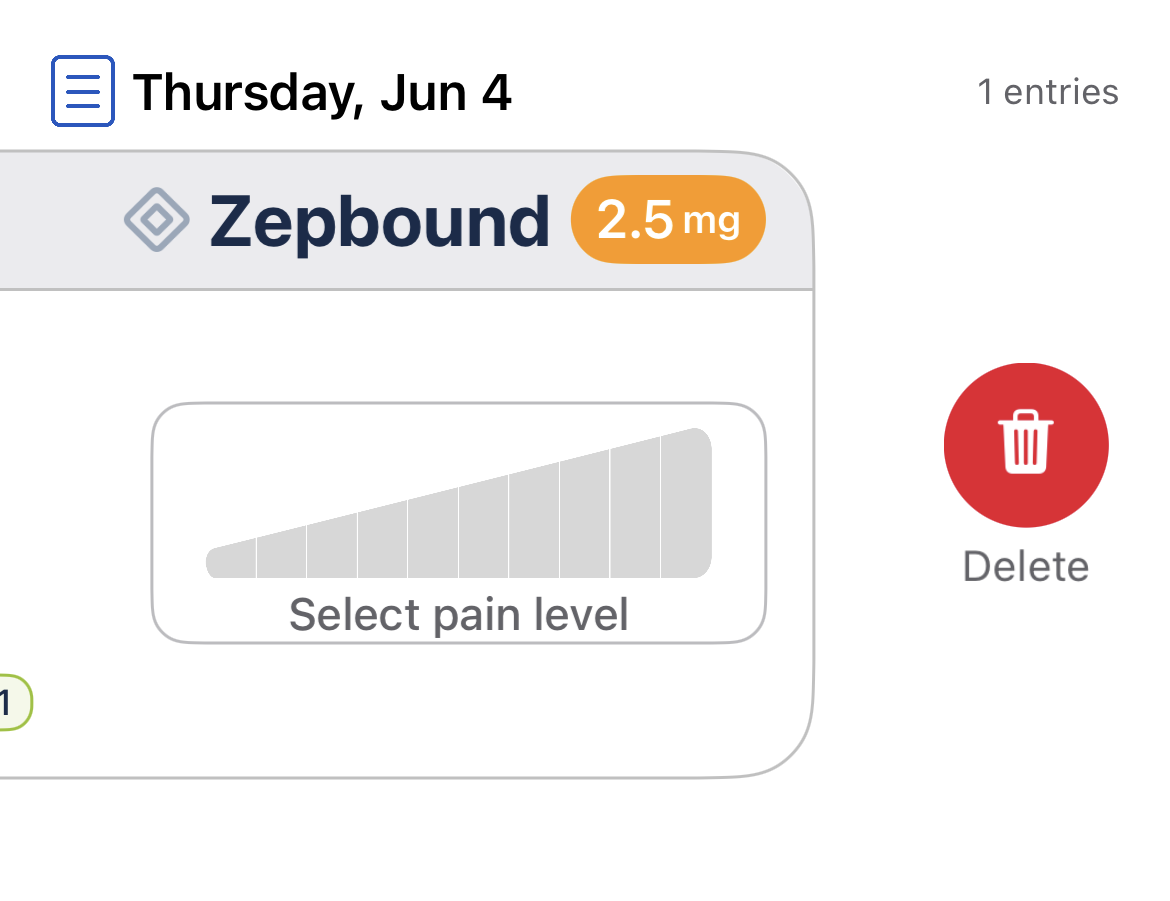Set pain level to the sixth bar
This screenshot has height=901, width=1170.
pos(484,528)
